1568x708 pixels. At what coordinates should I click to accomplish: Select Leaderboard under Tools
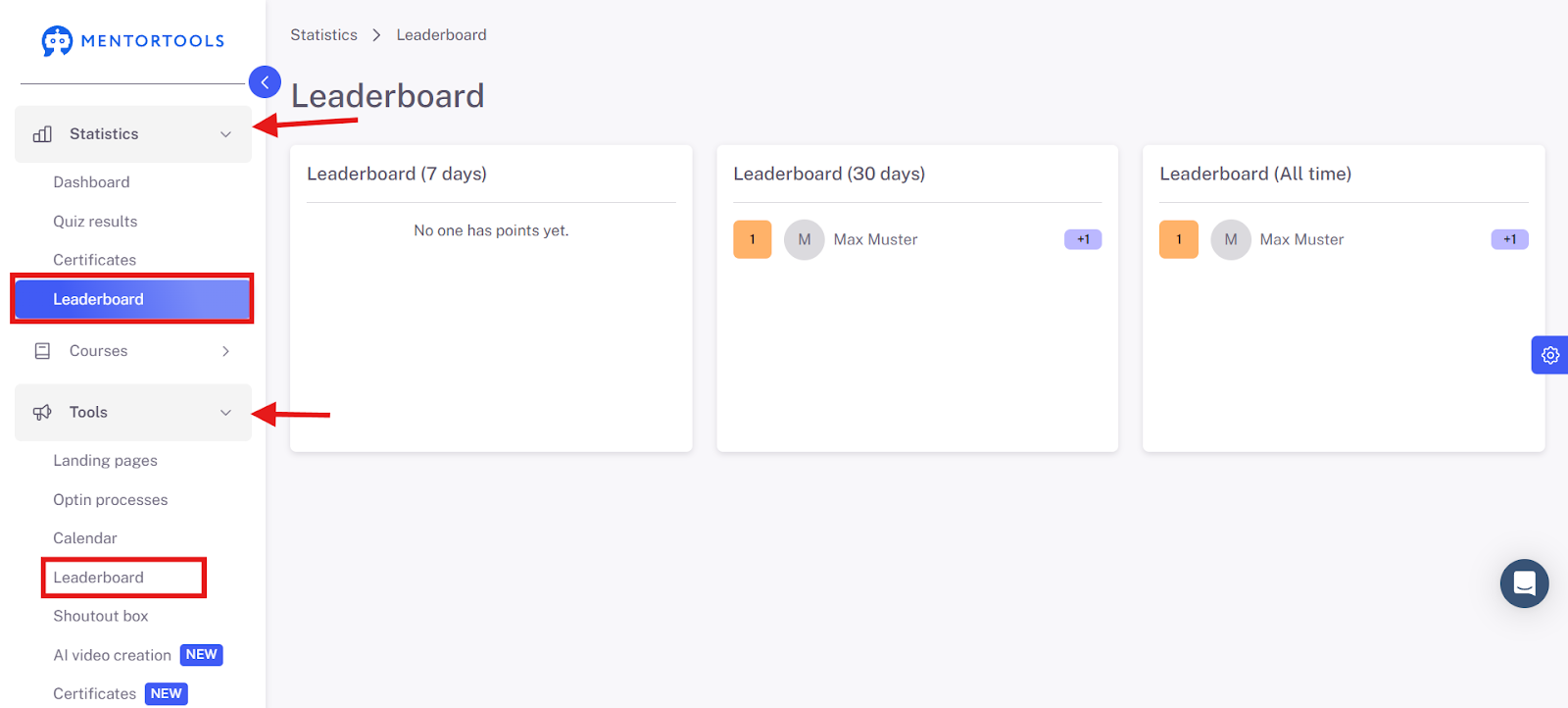(x=98, y=578)
